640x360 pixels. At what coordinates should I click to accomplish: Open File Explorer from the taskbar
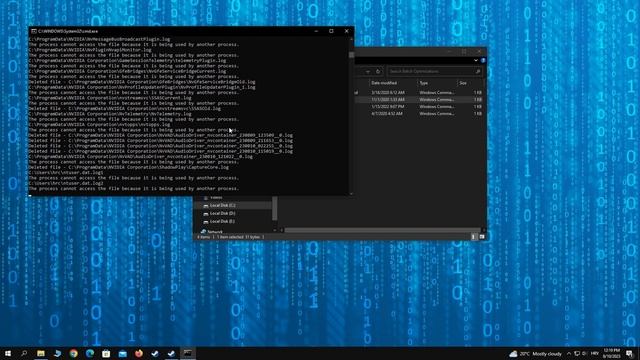(x=41, y=353)
